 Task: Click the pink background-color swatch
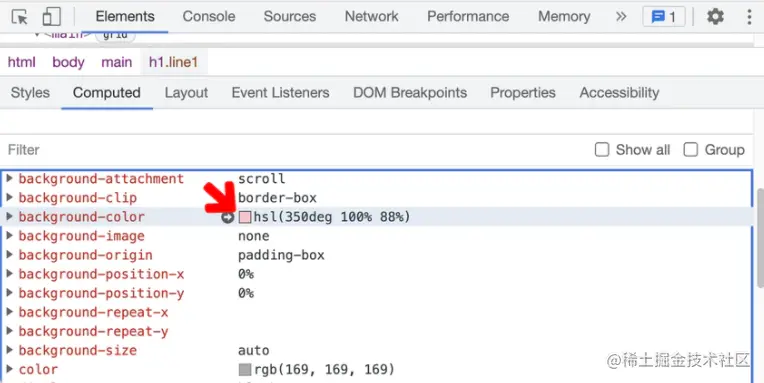[x=245, y=217]
